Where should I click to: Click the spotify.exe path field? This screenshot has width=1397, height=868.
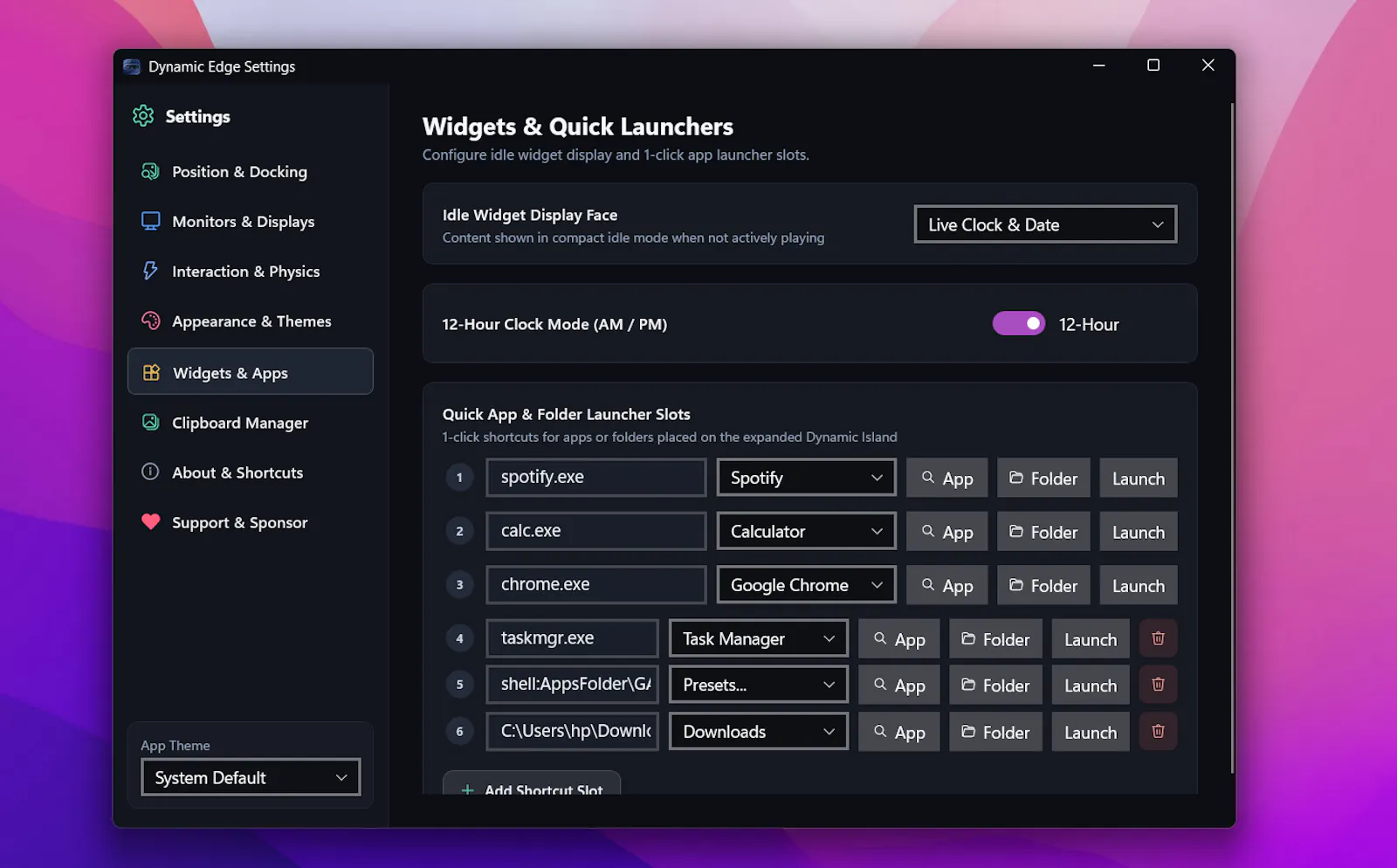tap(595, 477)
